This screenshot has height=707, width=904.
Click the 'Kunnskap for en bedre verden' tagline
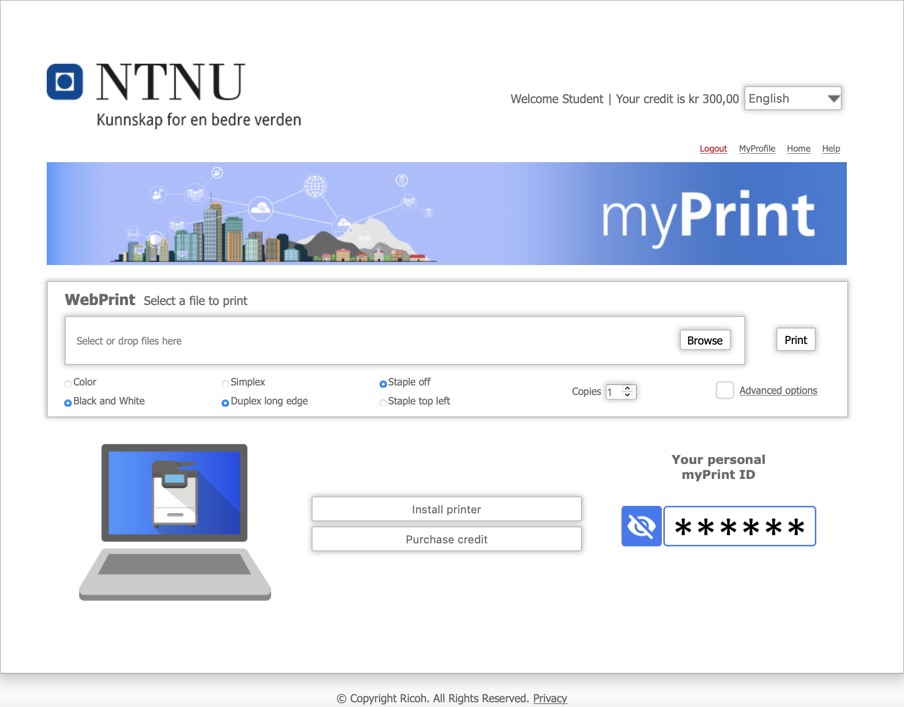(x=199, y=120)
